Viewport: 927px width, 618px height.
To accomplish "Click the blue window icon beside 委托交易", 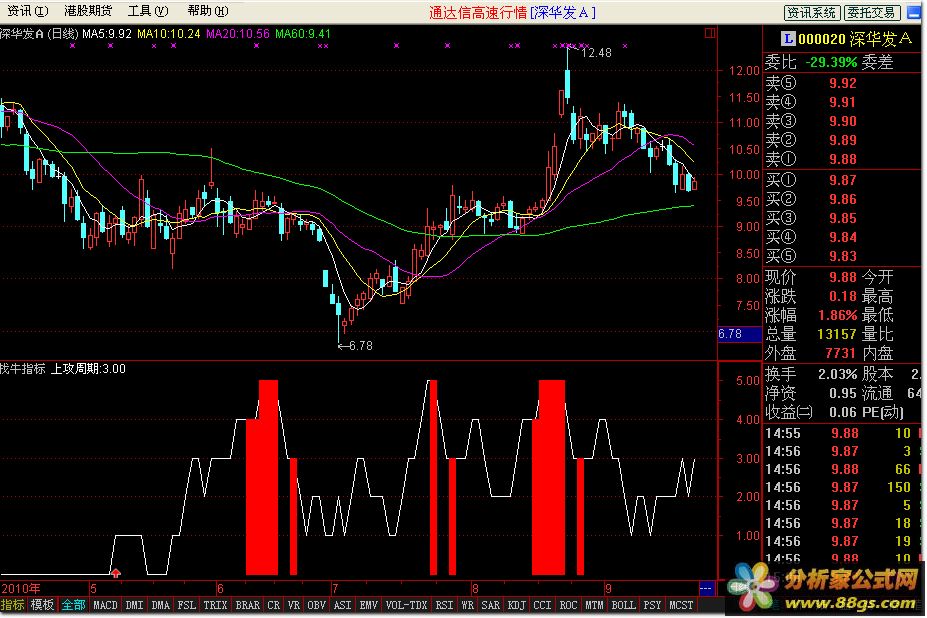I will pyautogui.click(x=914, y=12).
